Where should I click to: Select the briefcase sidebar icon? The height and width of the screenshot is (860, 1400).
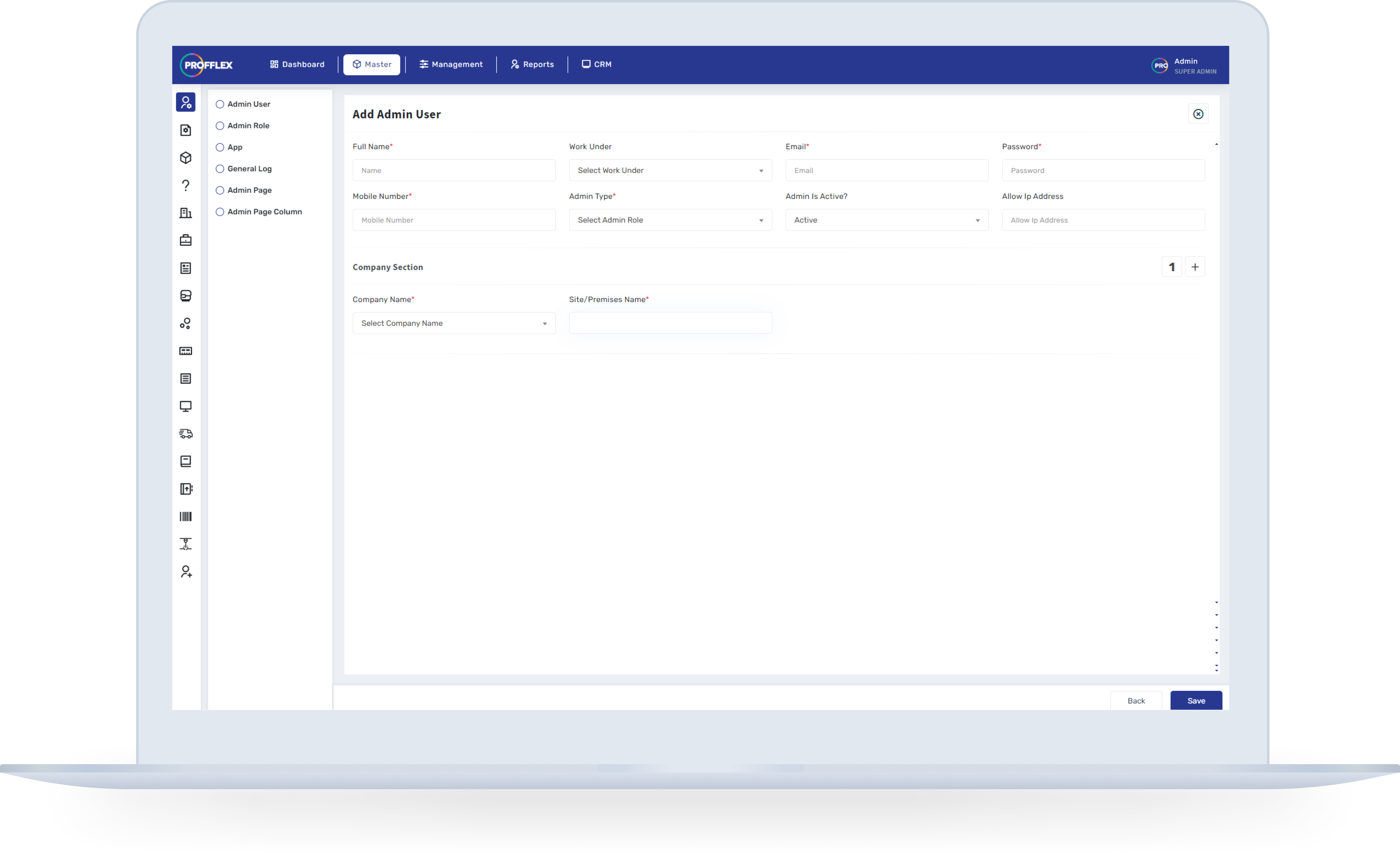click(x=185, y=241)
